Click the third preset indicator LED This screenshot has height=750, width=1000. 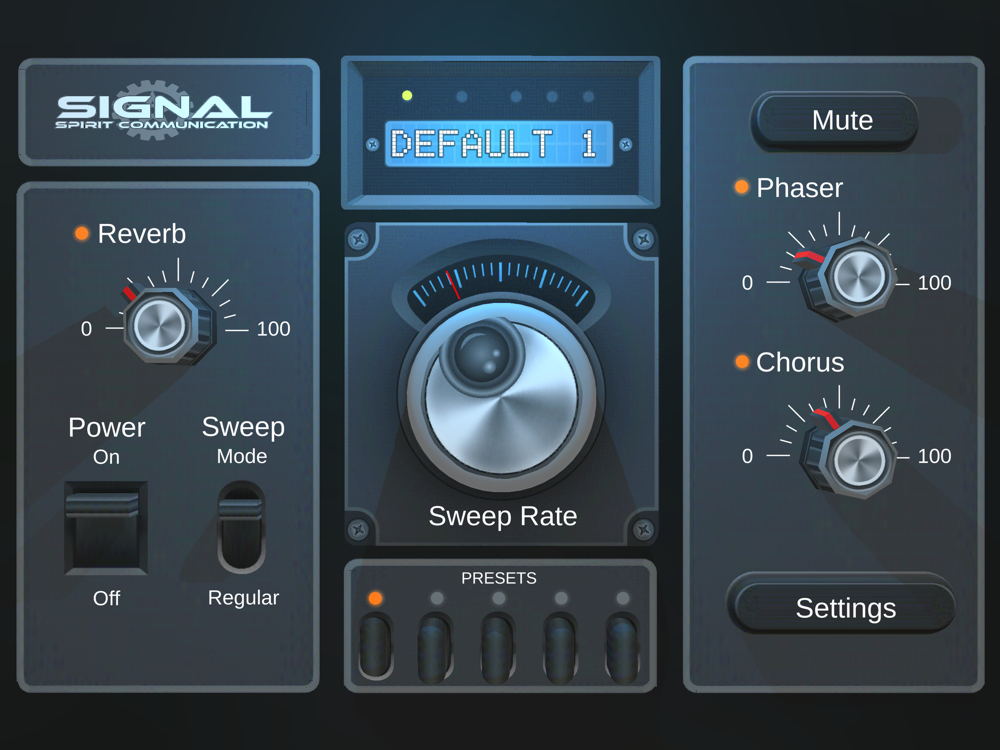[x=499, y=598]
